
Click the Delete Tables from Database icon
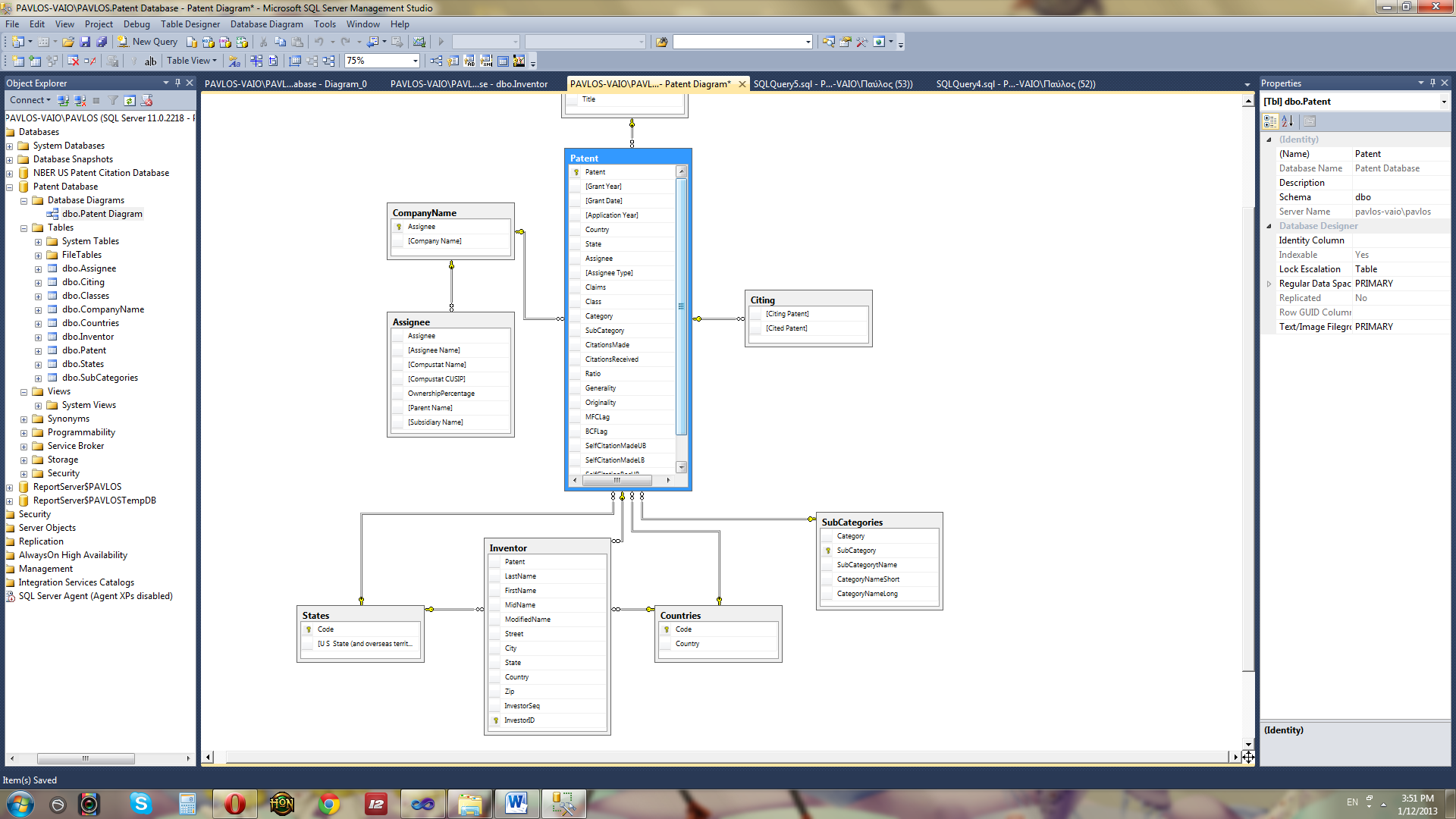click(73, 61)
